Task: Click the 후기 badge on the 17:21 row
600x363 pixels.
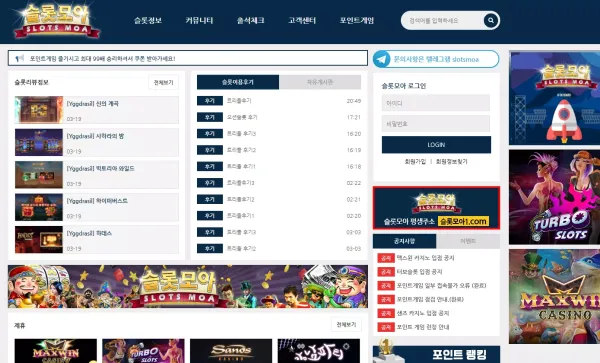Action: 210,117
